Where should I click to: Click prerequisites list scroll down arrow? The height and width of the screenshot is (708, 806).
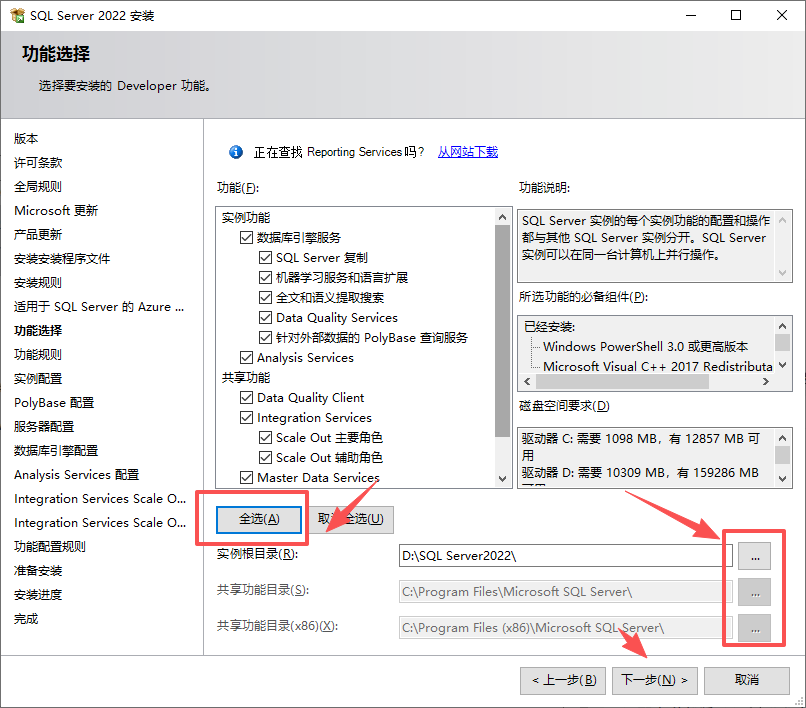[x=782, y=365]
